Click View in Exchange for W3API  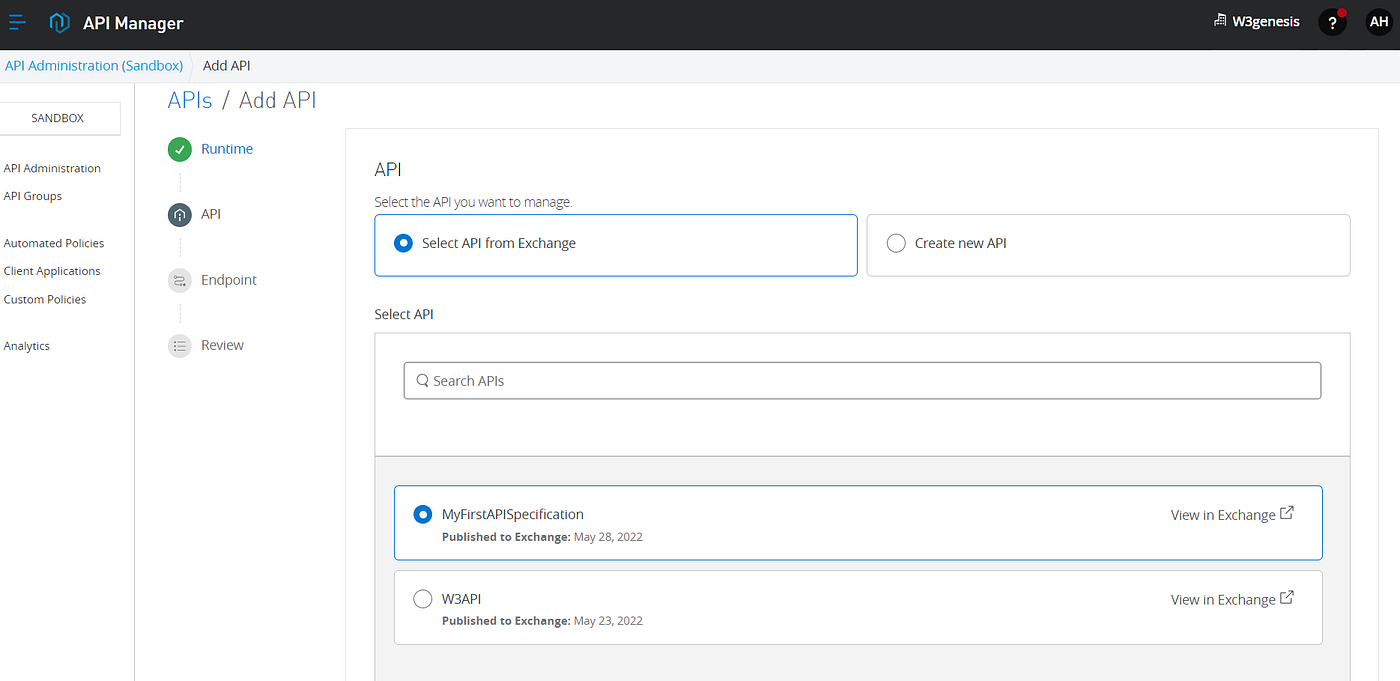pyautogui.click(x=1231, y=600)
